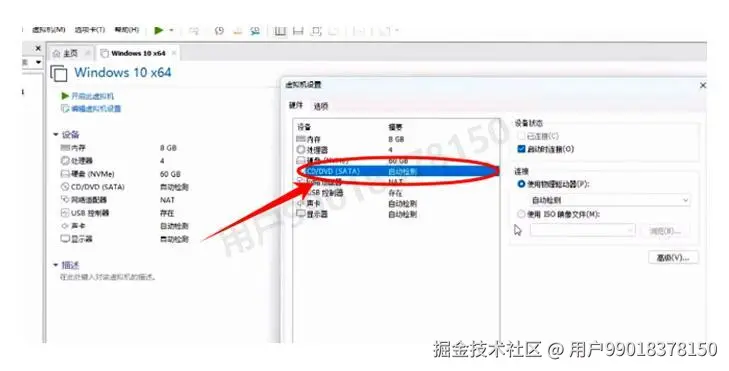Open the snapshot manager icon in toolbar

tap(255, 31)
